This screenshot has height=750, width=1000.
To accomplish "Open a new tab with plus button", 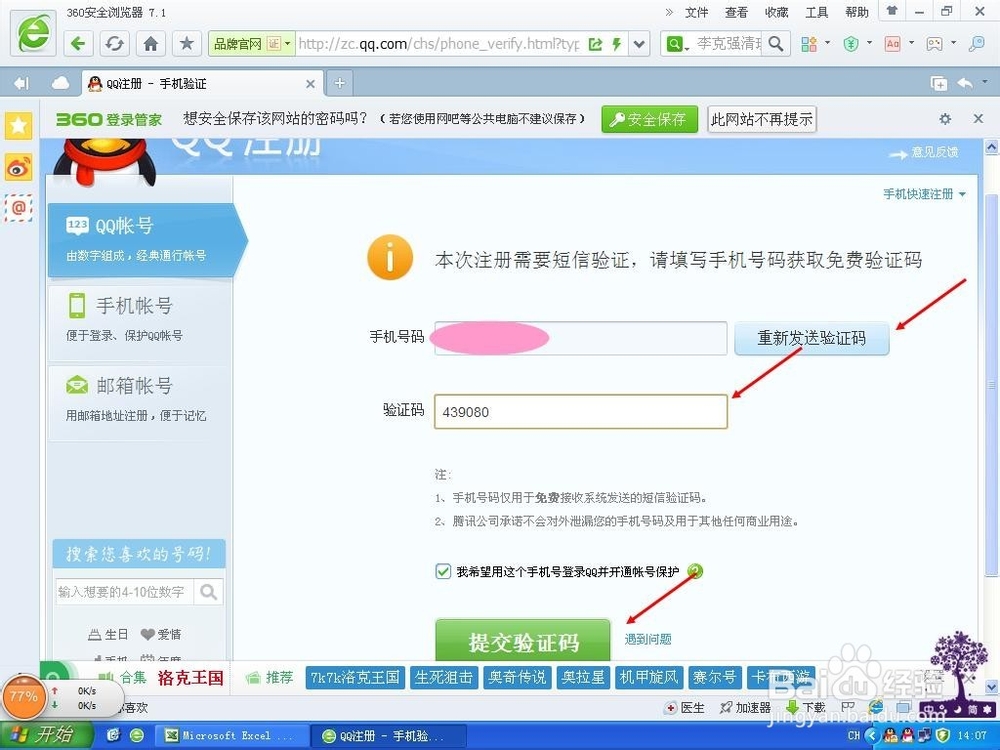I will pyautogui.click(x=339, y=83).
